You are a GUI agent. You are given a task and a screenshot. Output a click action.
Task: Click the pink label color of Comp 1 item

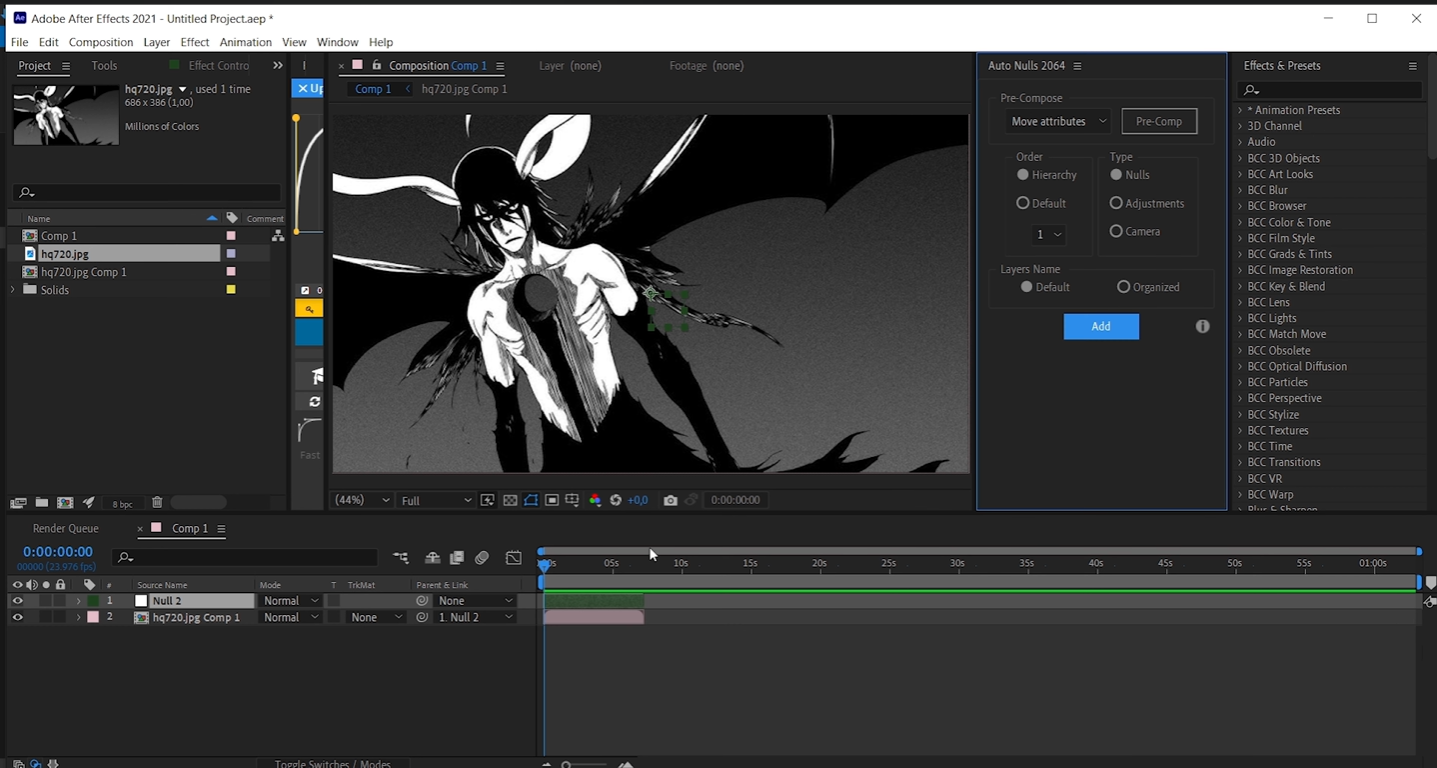coord(231,236)
